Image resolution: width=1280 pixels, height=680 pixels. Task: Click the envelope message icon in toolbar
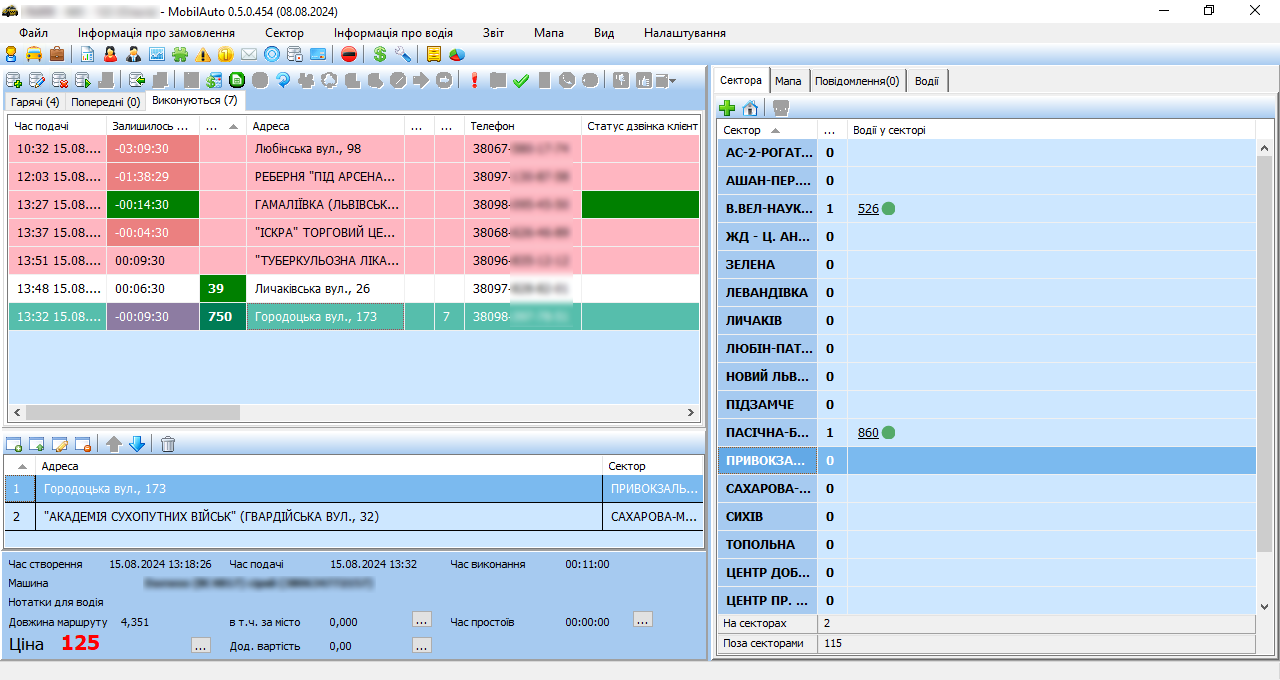pos(249,55)
